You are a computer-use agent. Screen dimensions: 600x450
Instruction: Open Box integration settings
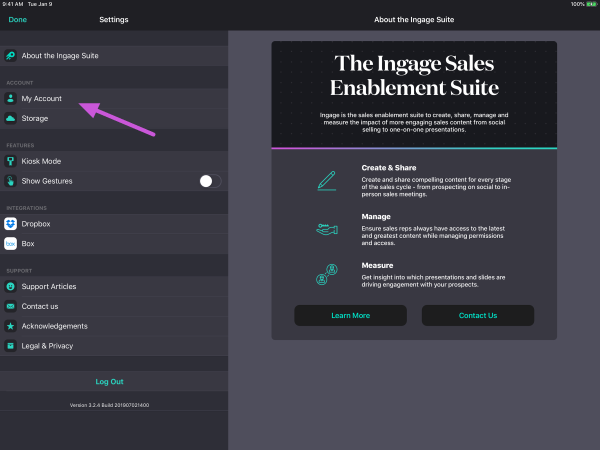click(x=114, y=244)
